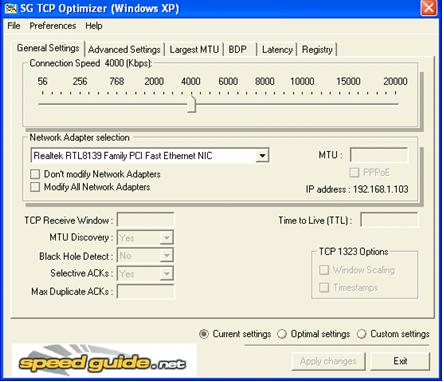
Task: Click the 56 speed label
Action: pos(42,81)
